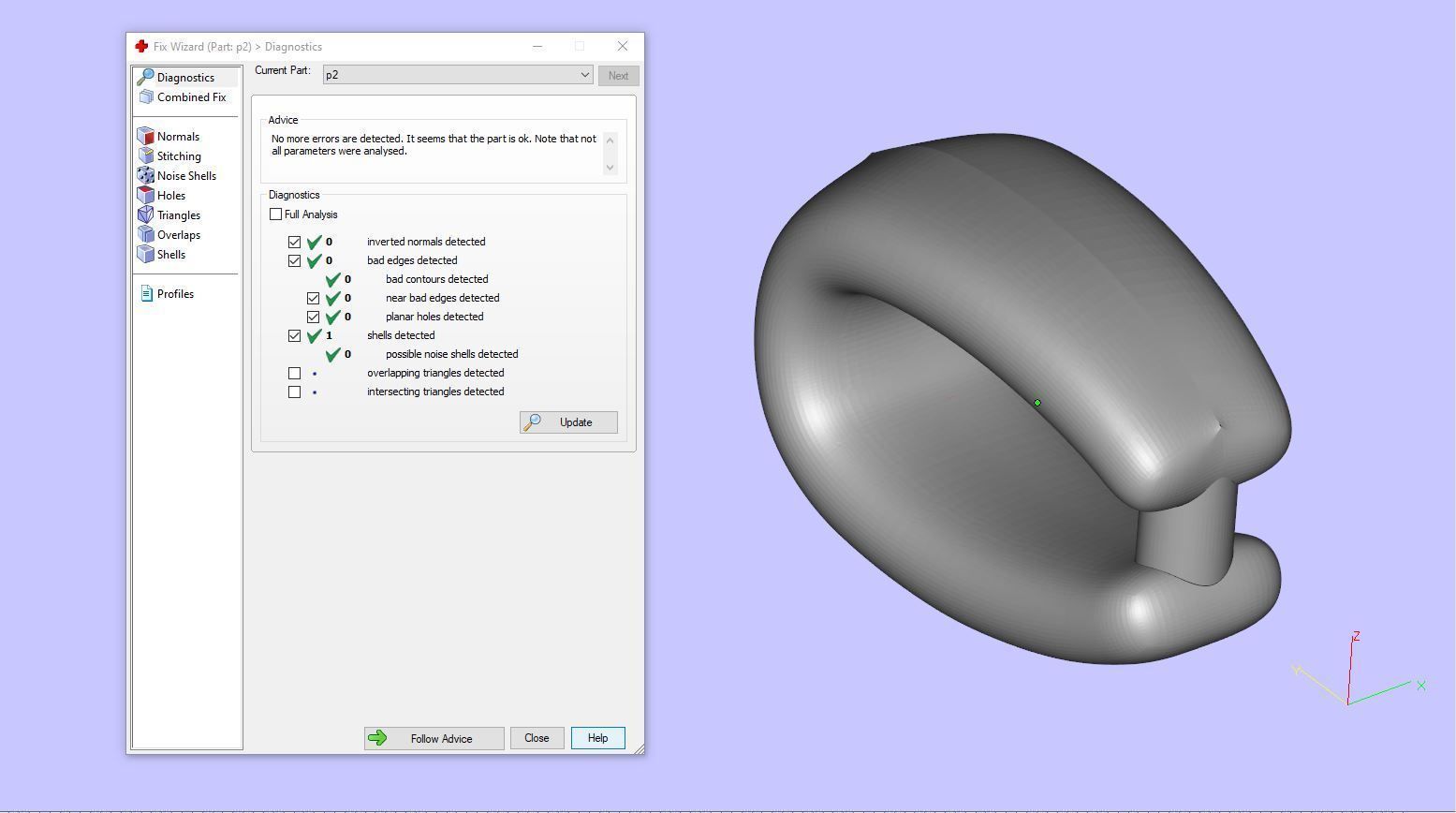Select the Overlaps sidebar label

[179, 235]
